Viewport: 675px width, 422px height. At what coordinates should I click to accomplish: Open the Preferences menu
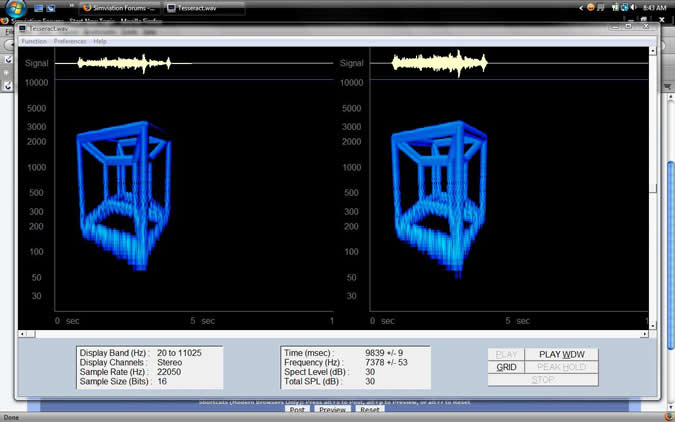click(70, 41)
